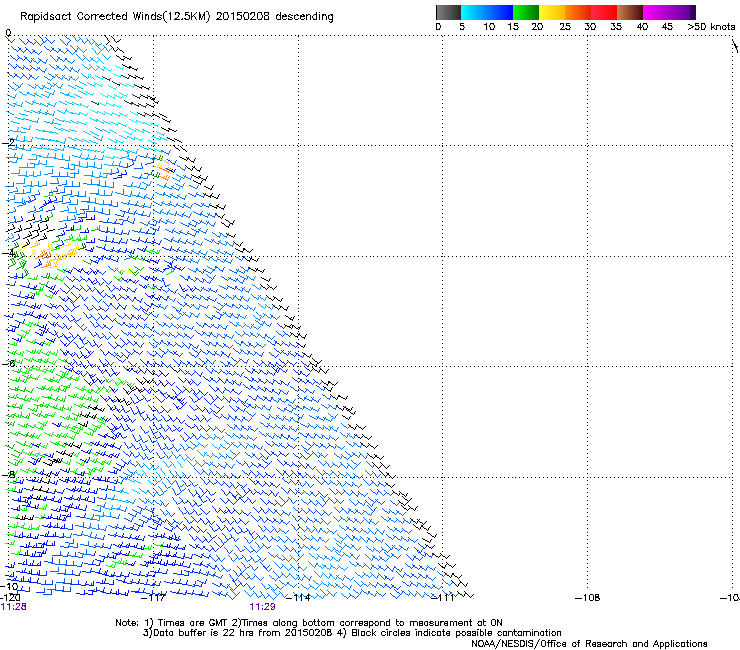Click the "10" legend scale label

coord(489,27)
